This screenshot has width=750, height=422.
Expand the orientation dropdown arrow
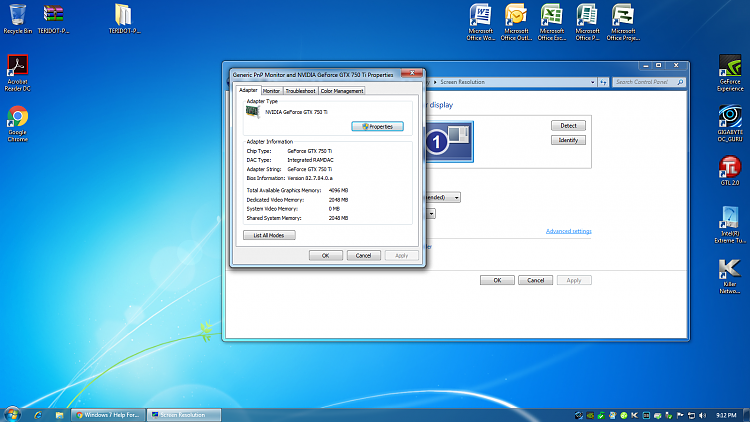click(431, 213)
